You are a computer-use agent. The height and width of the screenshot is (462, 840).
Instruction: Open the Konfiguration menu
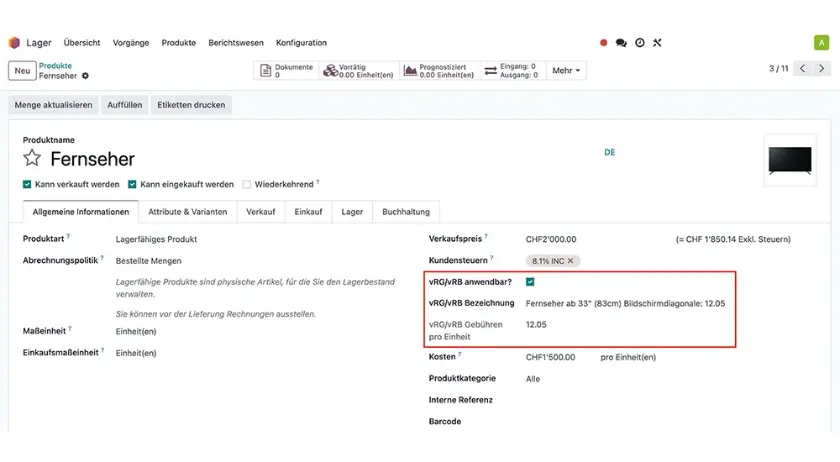coord(301,43)
